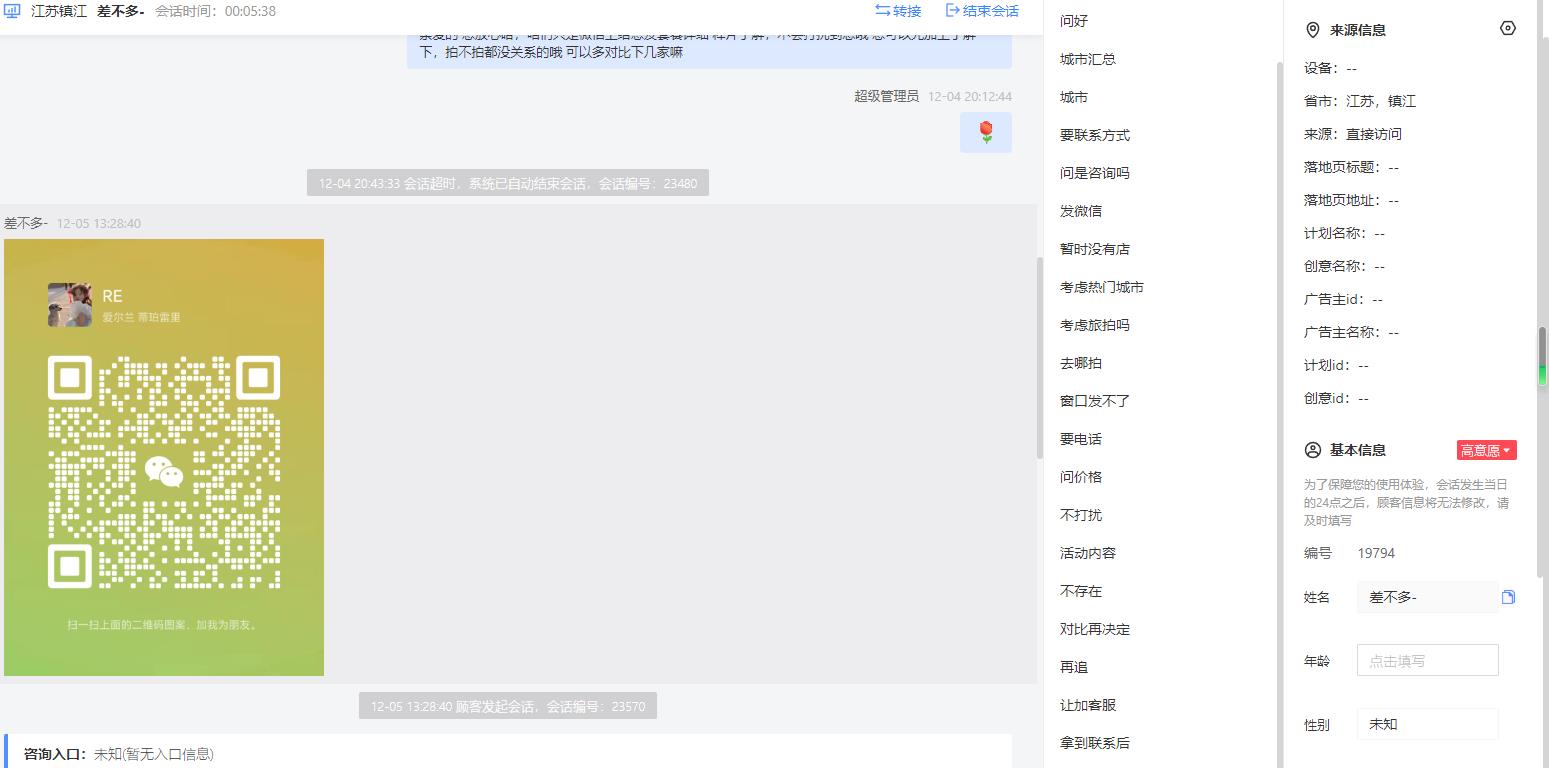The image size is (1549, 768).
Task: Click the 顾客发起会话 notice 23570
Action: click(508, 706)
